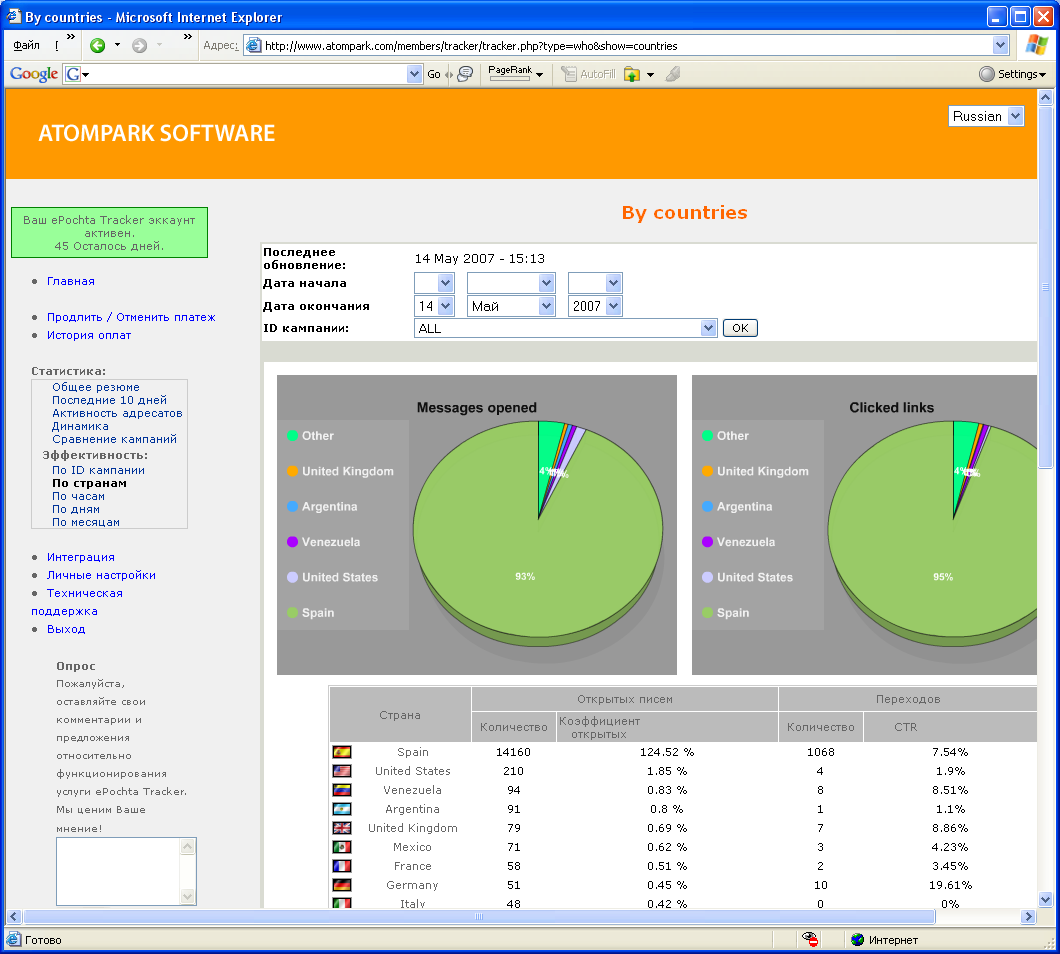Viewport: 1060px width, 954px height.
Task: Click the Germany flag icon in table
Action: (342, 885)
